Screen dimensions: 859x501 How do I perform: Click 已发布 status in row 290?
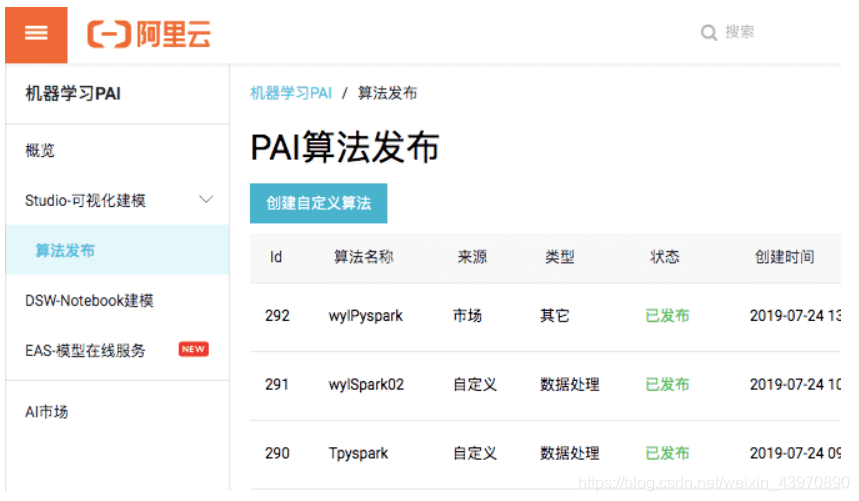[667, 453]
